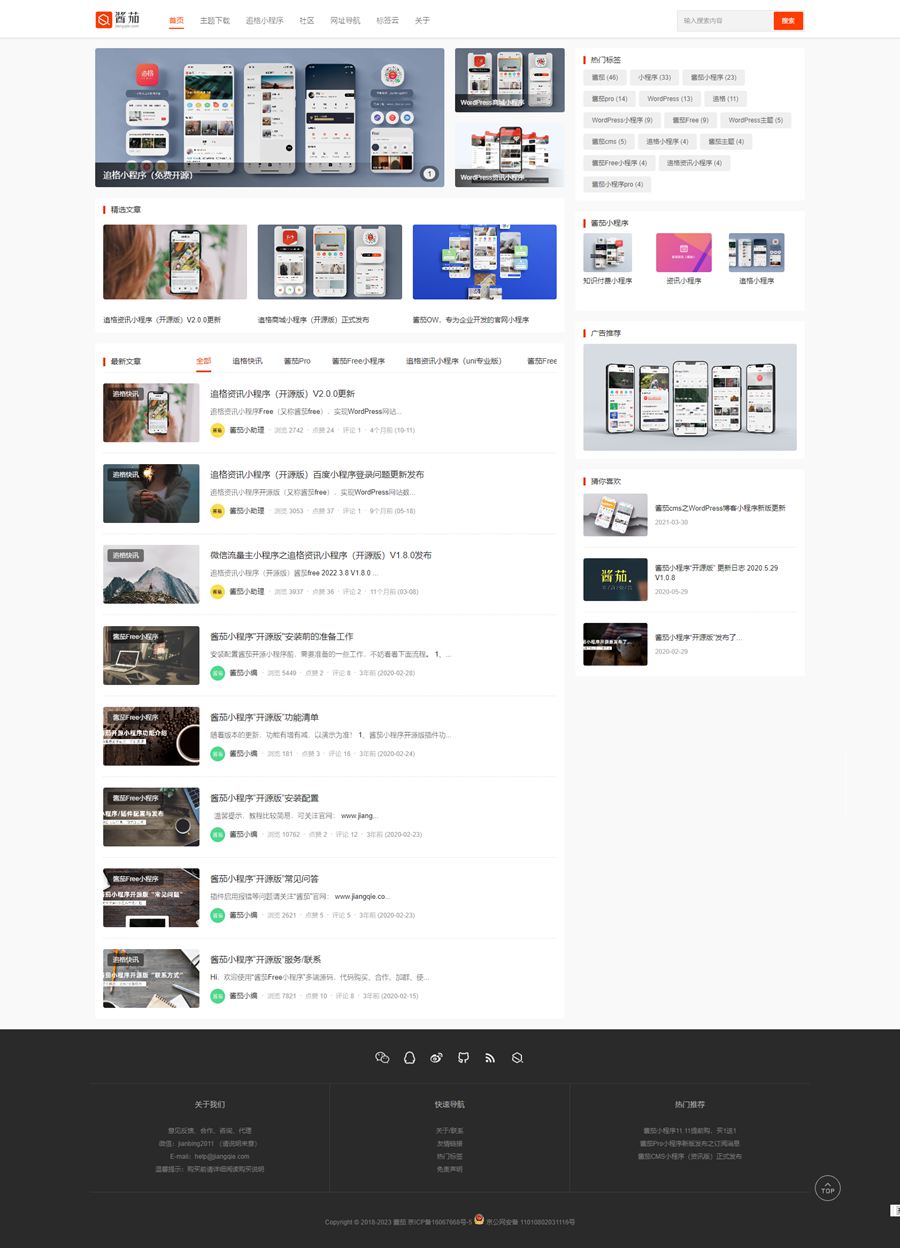Viewport: 900px width, 1248px height.
Task: Go to 网址导航 in the top menu
Action: 345,21
